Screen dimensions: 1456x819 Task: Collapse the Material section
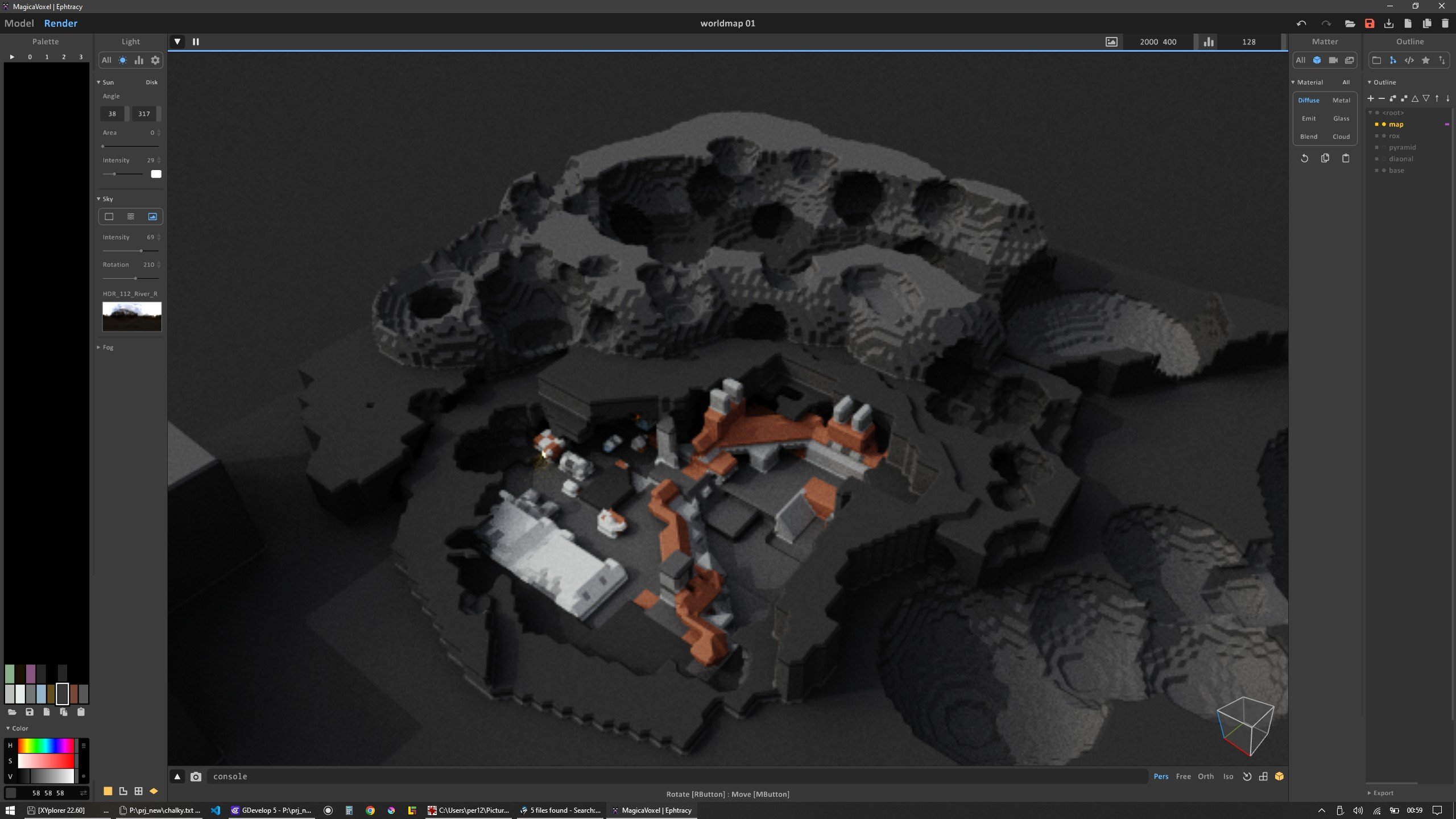pyautogui.click(x=1293, y=82)
